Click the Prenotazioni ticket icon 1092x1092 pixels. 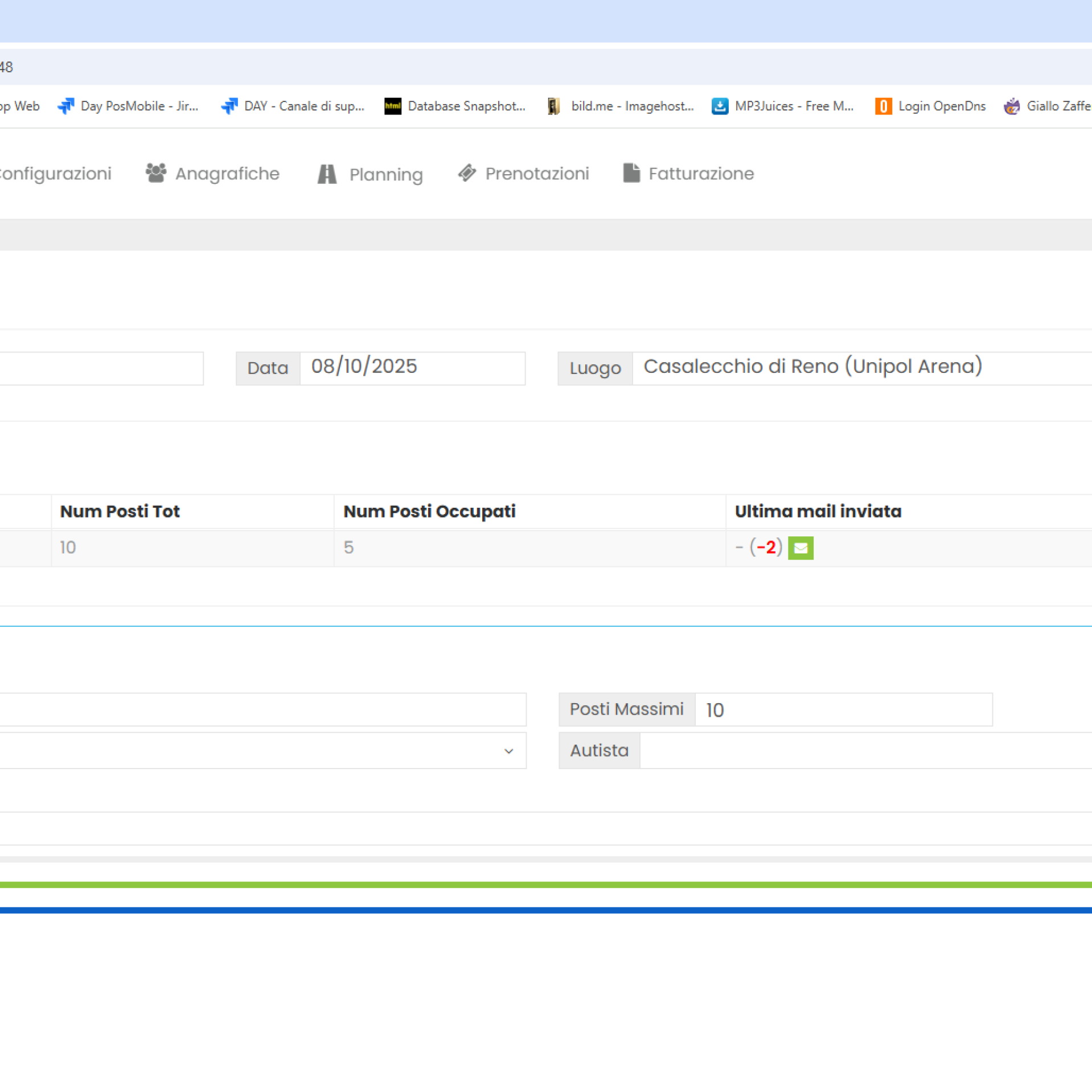[466, 173]
